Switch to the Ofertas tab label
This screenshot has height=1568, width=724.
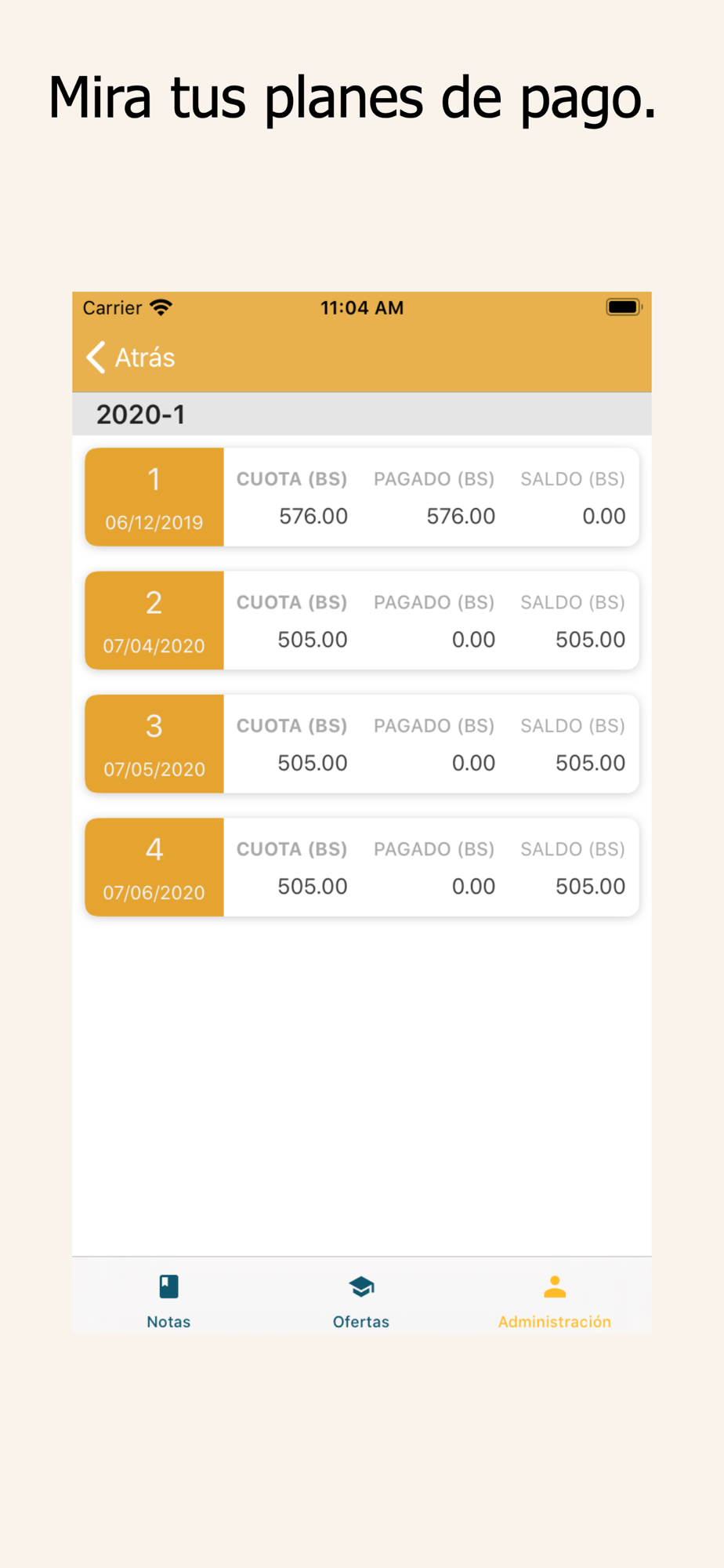[361, 1322]
